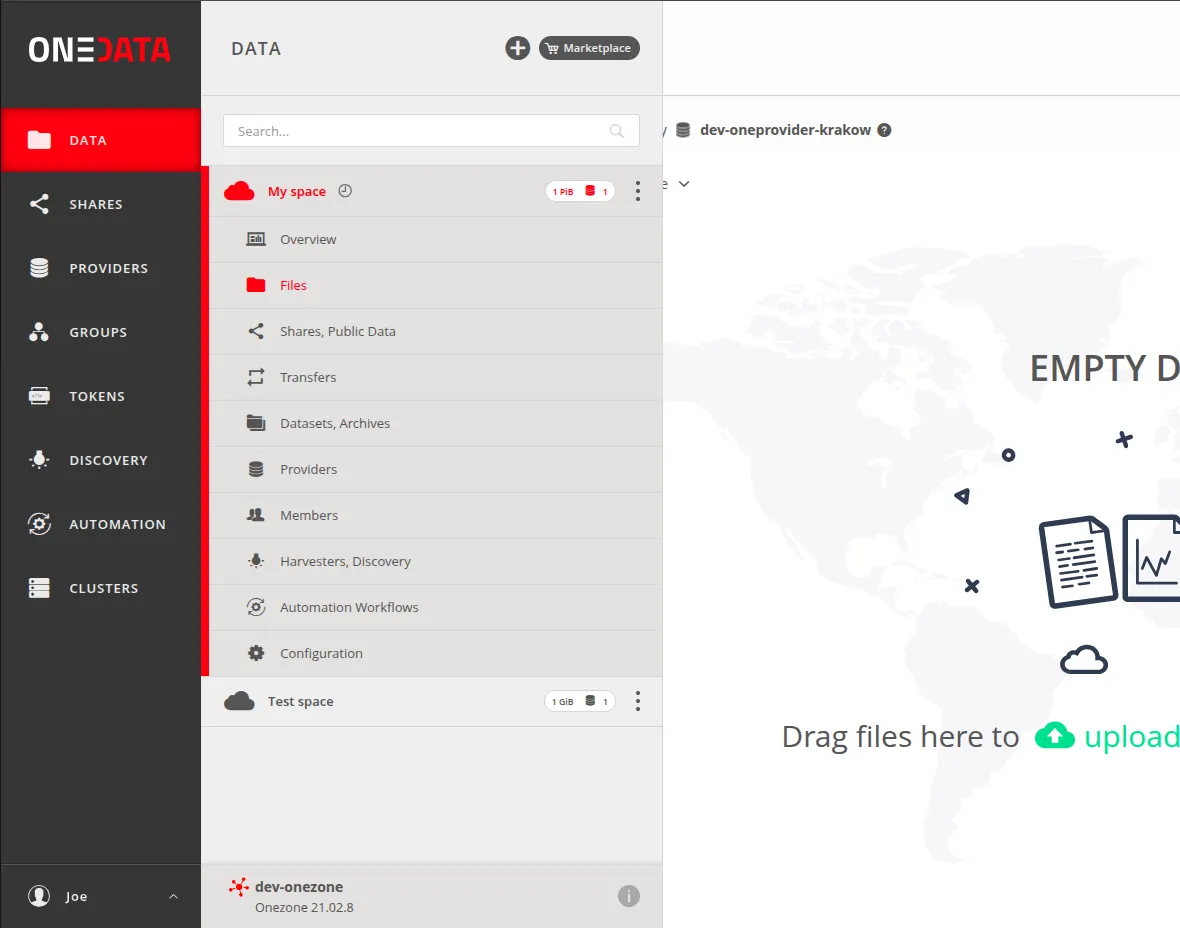Click the dev-oneprovider-krakow provider name

pyautogui.click(x=785, y=130)
